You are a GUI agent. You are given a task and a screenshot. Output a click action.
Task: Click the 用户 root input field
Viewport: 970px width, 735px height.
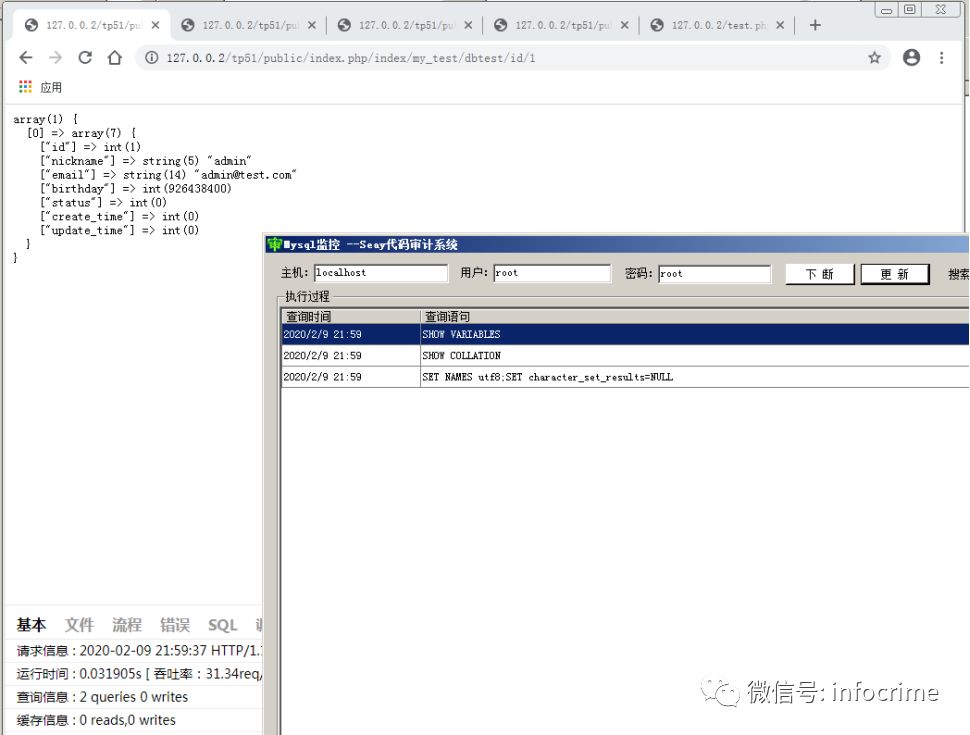551,273
